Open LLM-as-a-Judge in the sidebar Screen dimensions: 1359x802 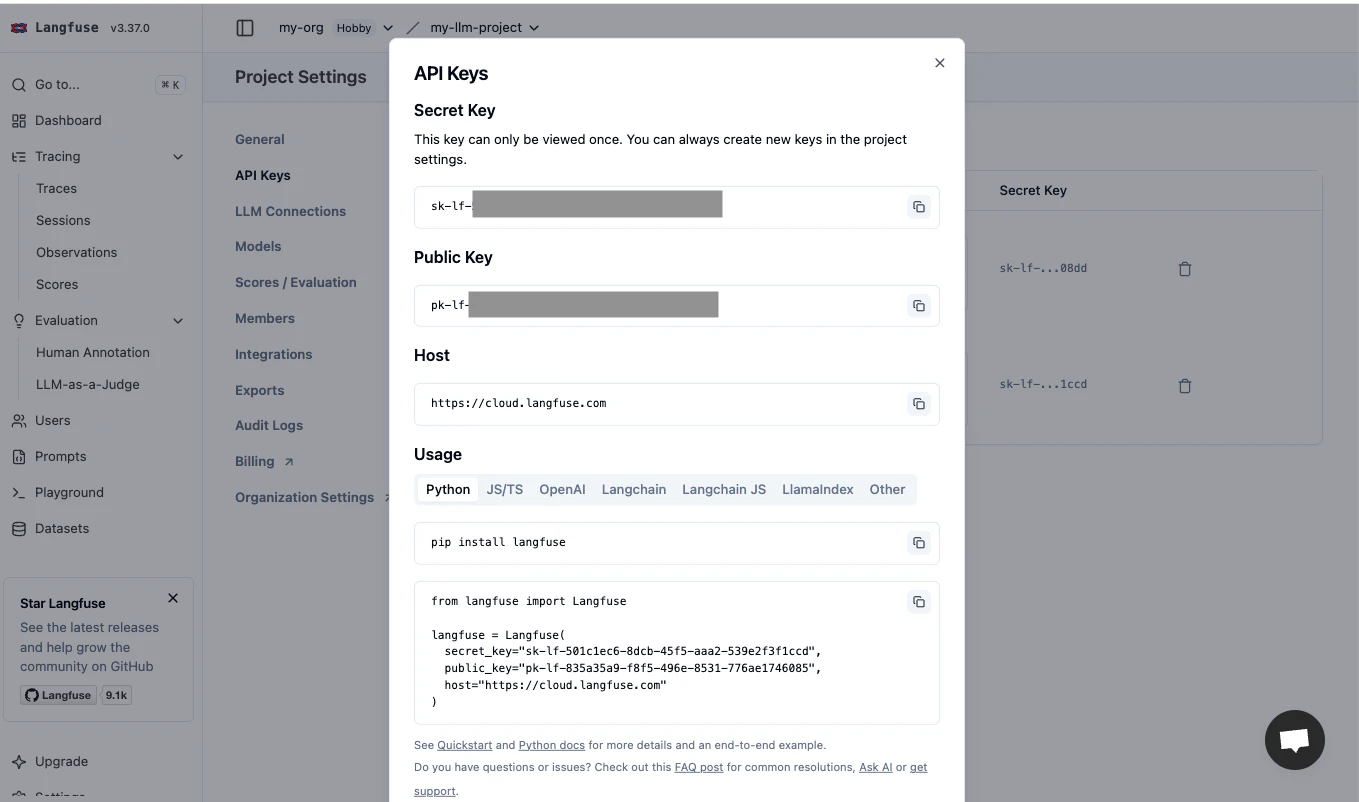pyautogui.click(x=88, y=385)
